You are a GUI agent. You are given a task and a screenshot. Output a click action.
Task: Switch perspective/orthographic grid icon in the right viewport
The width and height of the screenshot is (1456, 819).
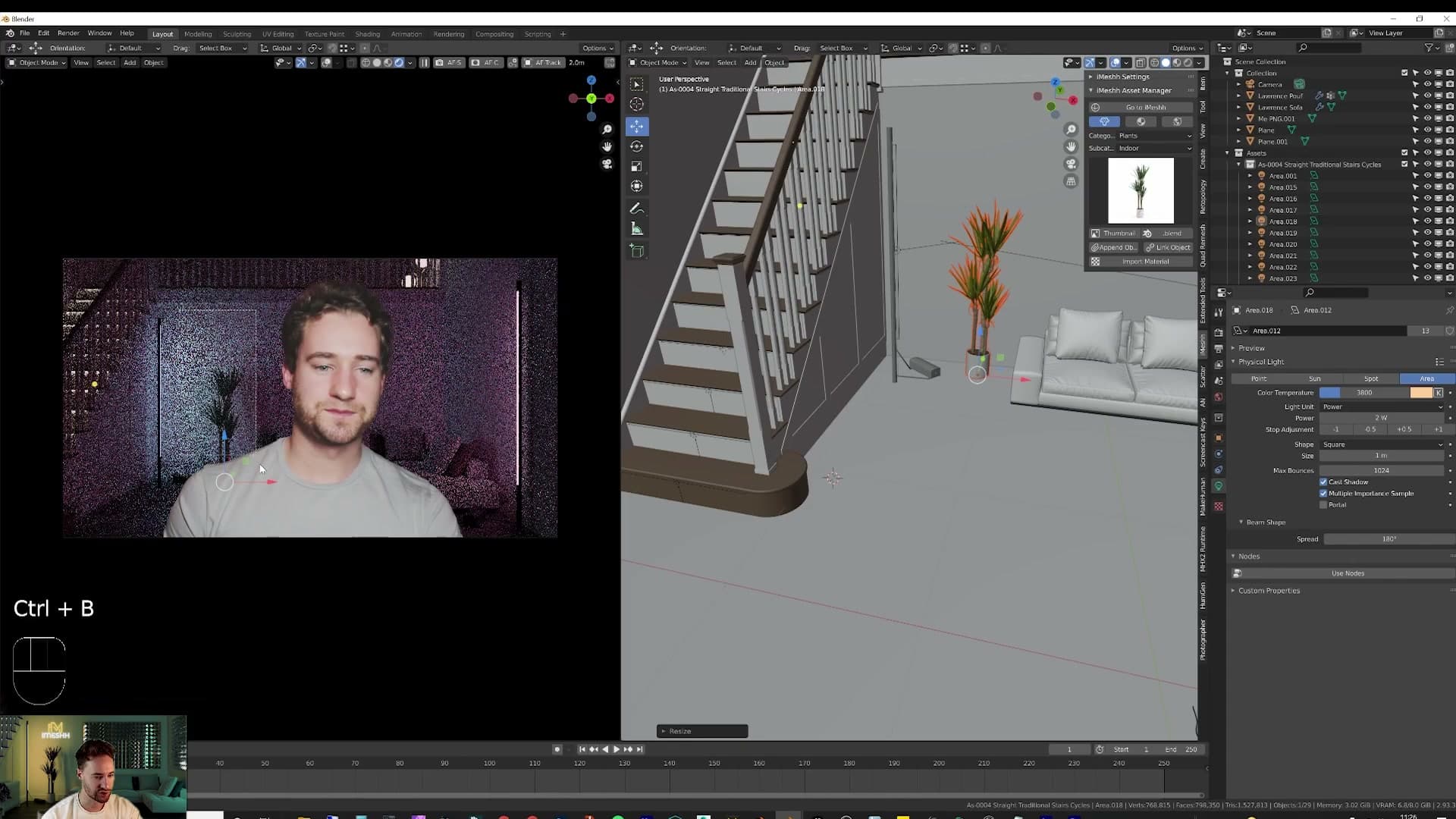click(x=1071, y=181)
